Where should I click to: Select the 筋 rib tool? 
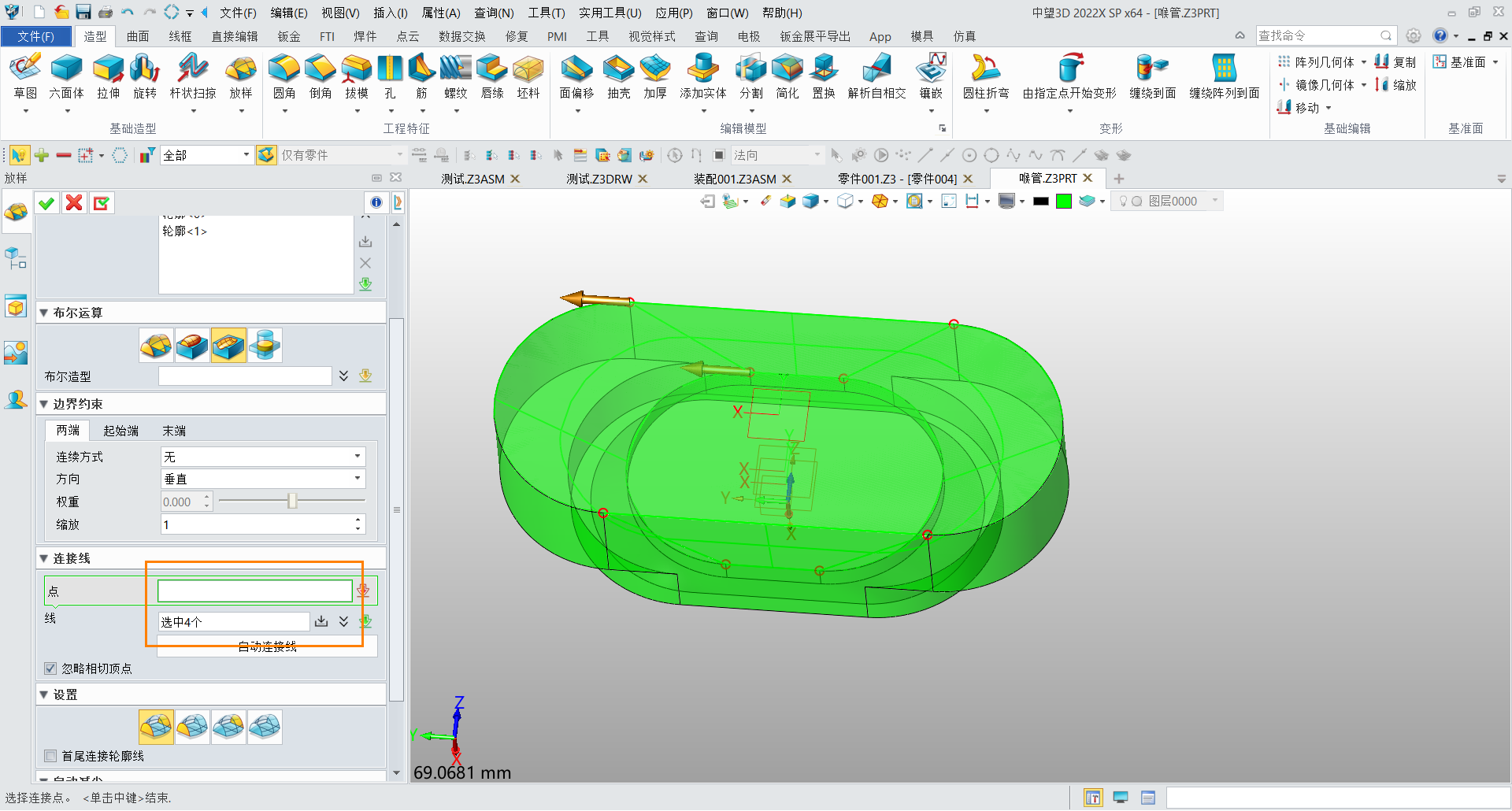[x=421, y=77]
